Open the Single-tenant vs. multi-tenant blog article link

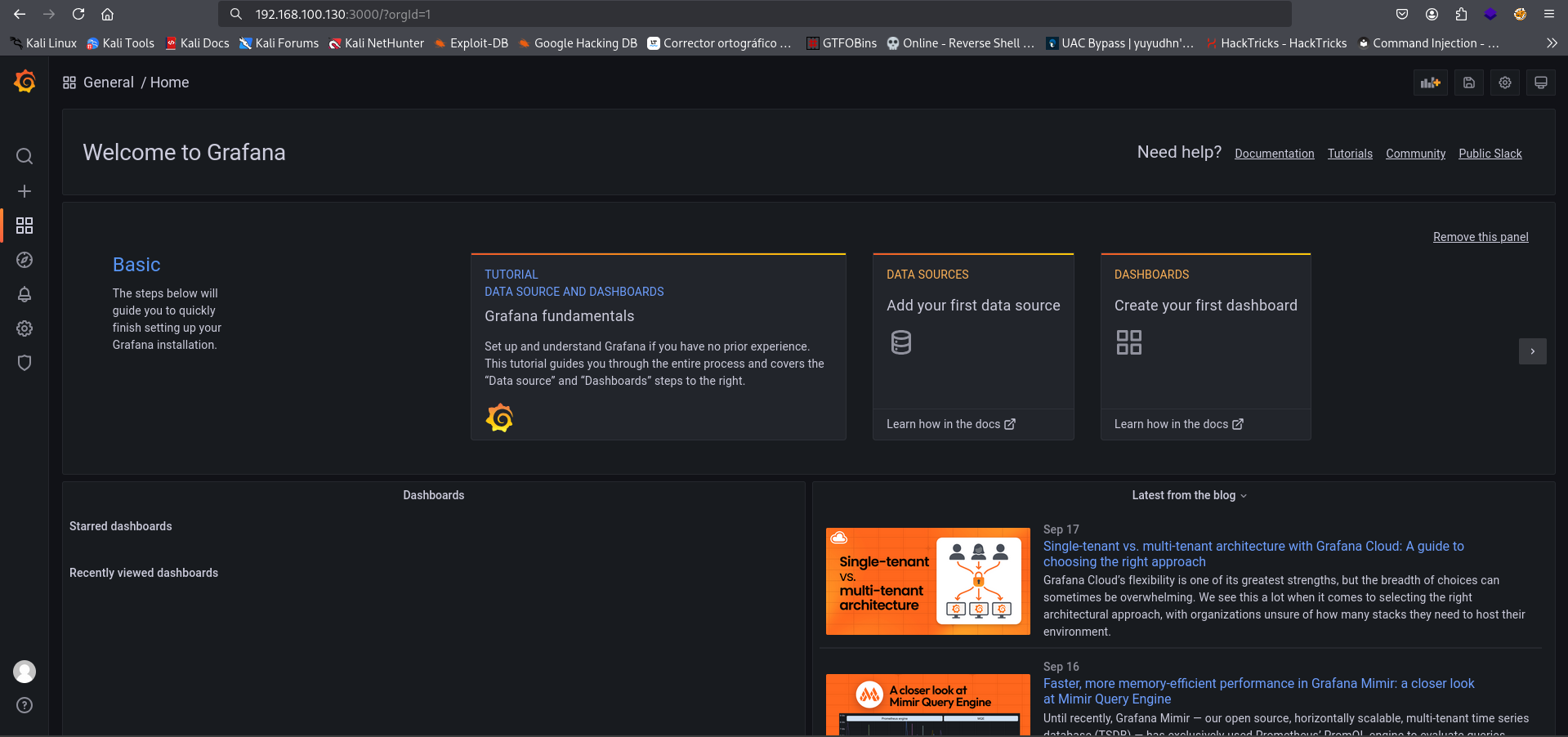(1253, 554)
